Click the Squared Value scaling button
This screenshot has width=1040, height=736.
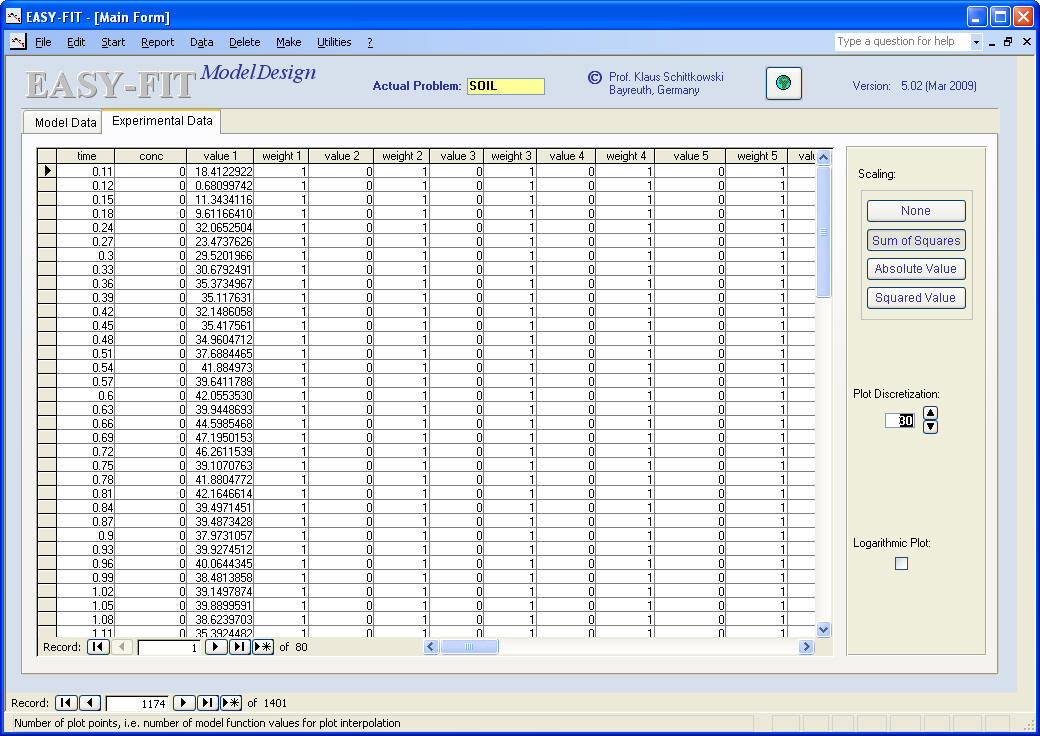coord(916,298)
